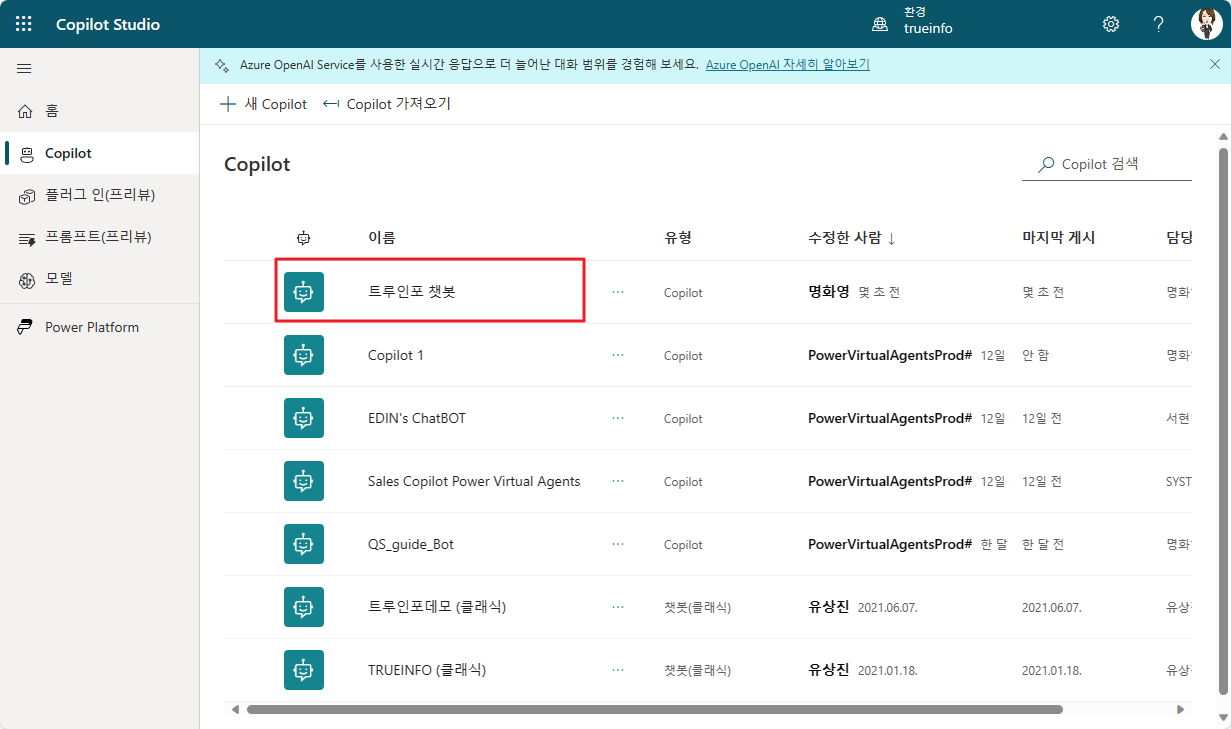Select Copilot in the sidebar
Image resolution: width=1231 pixels, height=729 pixels.
click(100, 153)
